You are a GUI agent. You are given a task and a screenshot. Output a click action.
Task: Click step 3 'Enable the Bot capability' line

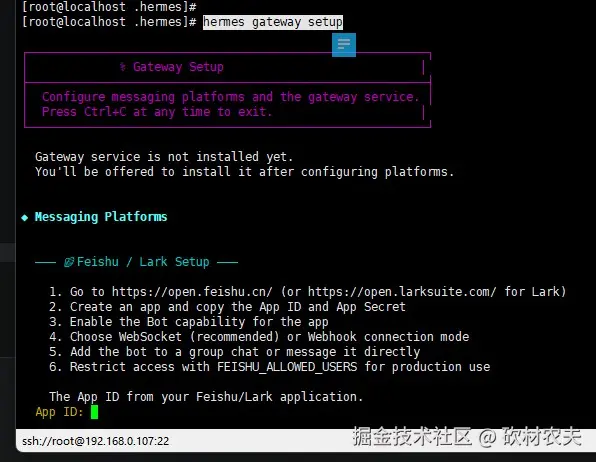[x=189, y=322]
